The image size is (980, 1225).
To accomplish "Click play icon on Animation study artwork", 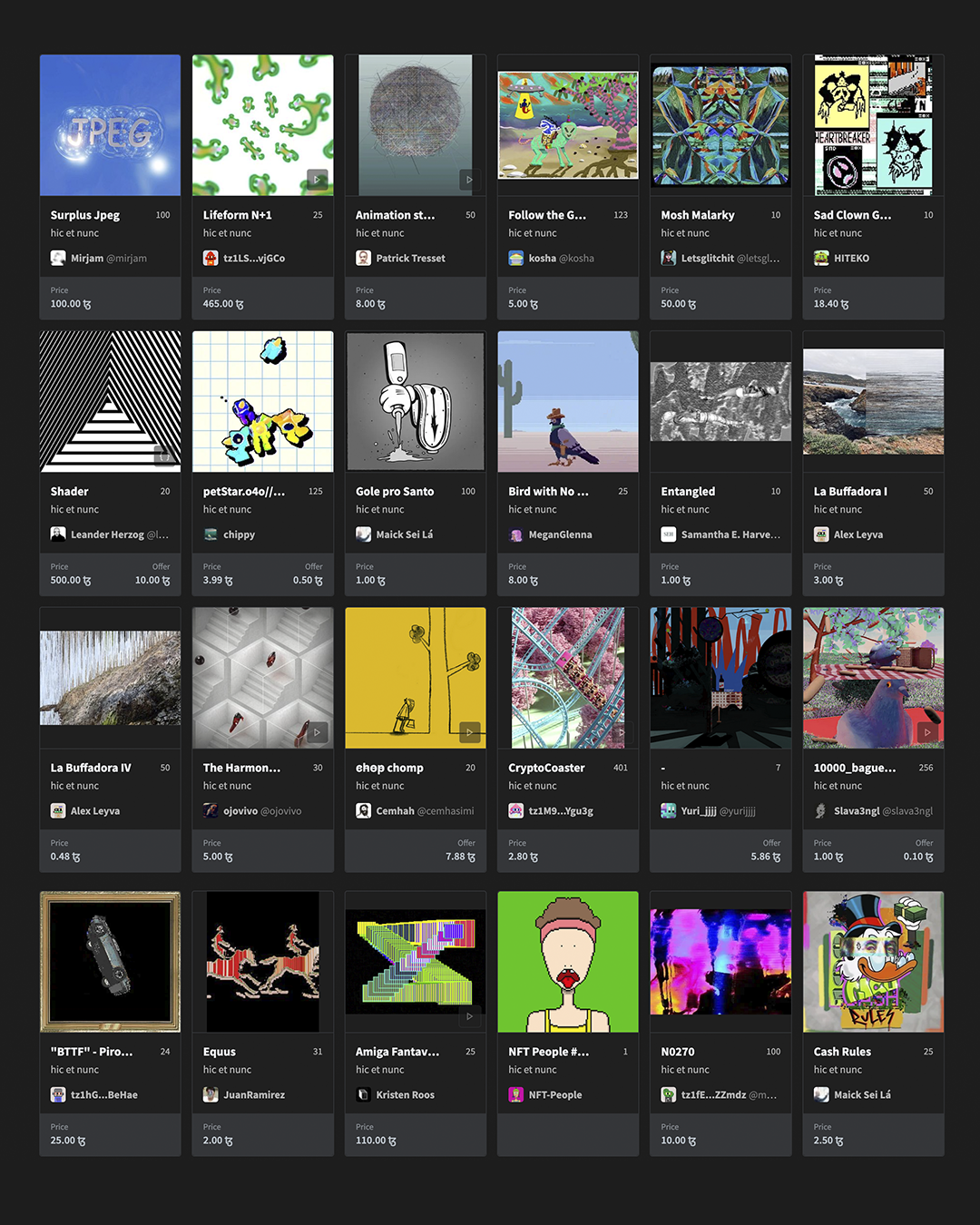I will pos(469,179).
